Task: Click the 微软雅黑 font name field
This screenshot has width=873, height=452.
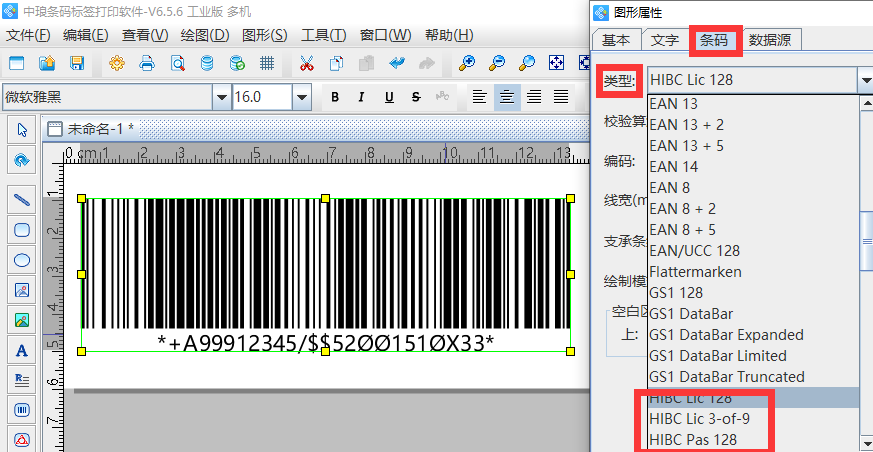Action: click(107, 97)
